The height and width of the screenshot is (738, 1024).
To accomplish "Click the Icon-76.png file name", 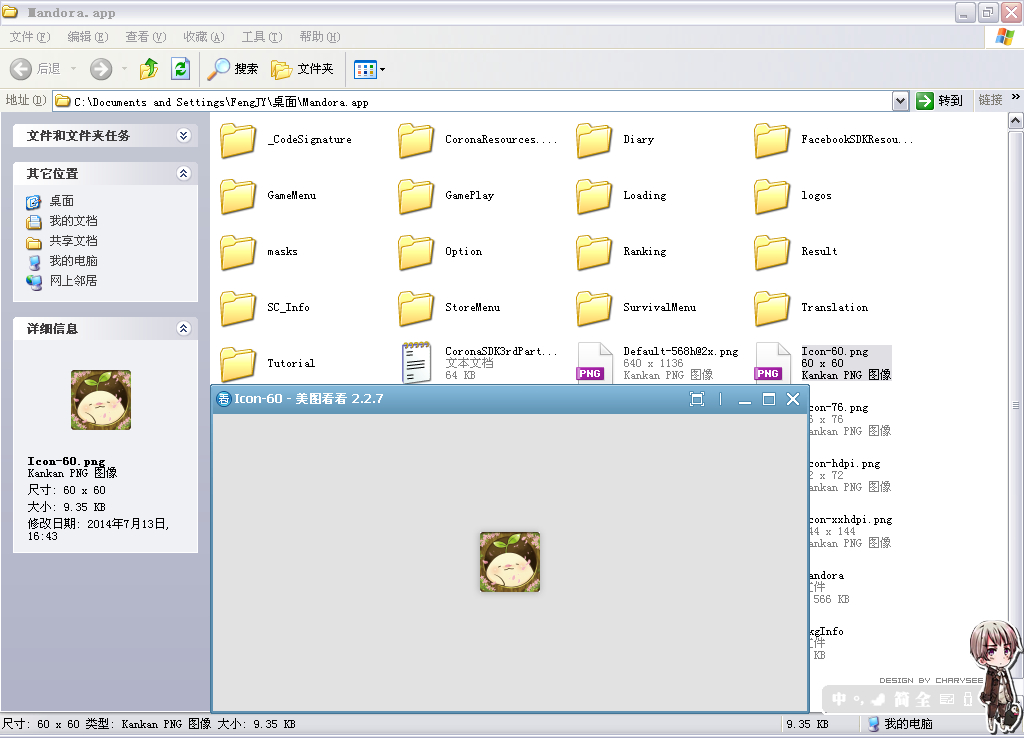I will pyautogui.click(x=839, y=408).
